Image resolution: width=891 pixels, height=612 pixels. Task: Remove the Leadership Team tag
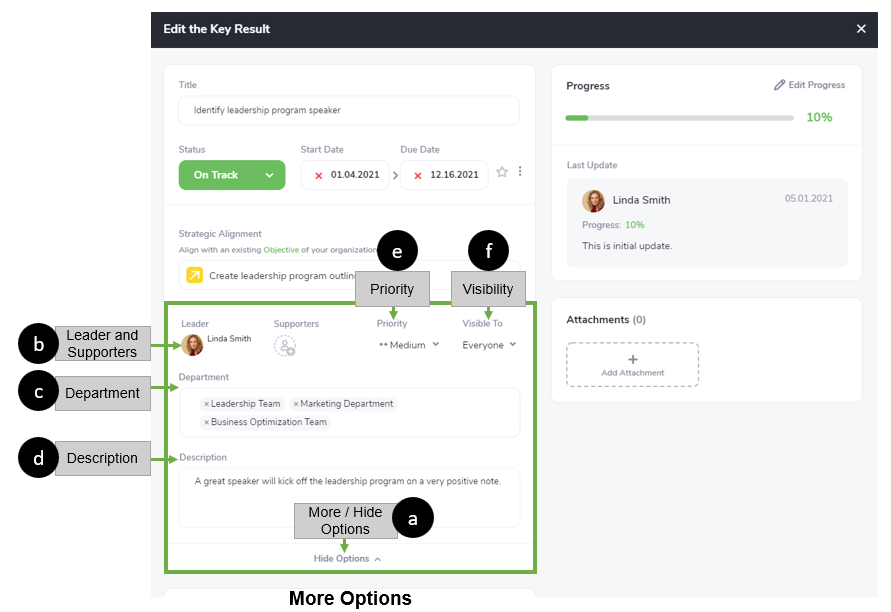point(206,404)
